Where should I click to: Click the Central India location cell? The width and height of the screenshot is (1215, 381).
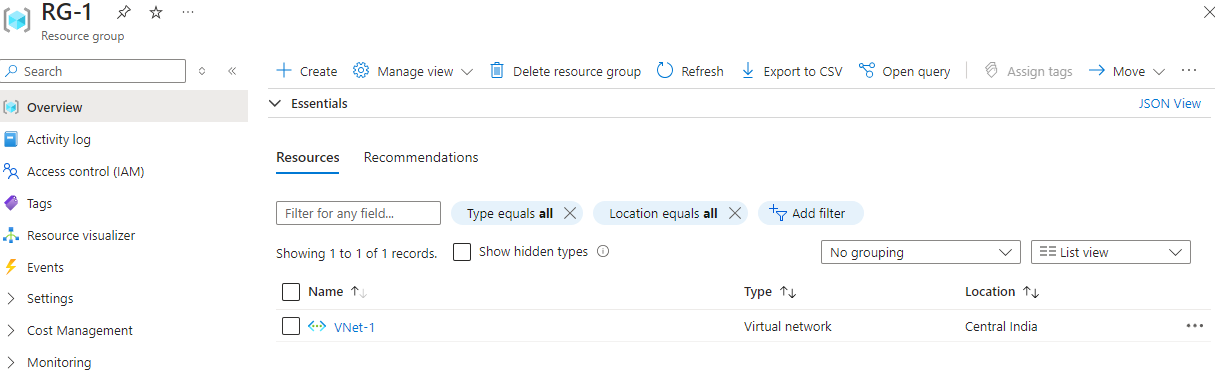pos(1001,327)
